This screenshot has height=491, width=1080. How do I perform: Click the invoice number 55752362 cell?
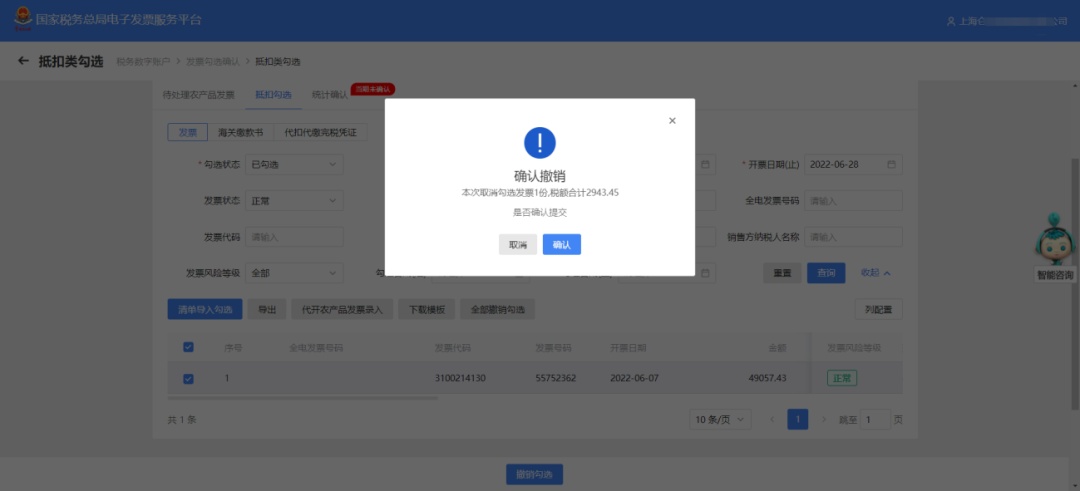coord(556,378)
